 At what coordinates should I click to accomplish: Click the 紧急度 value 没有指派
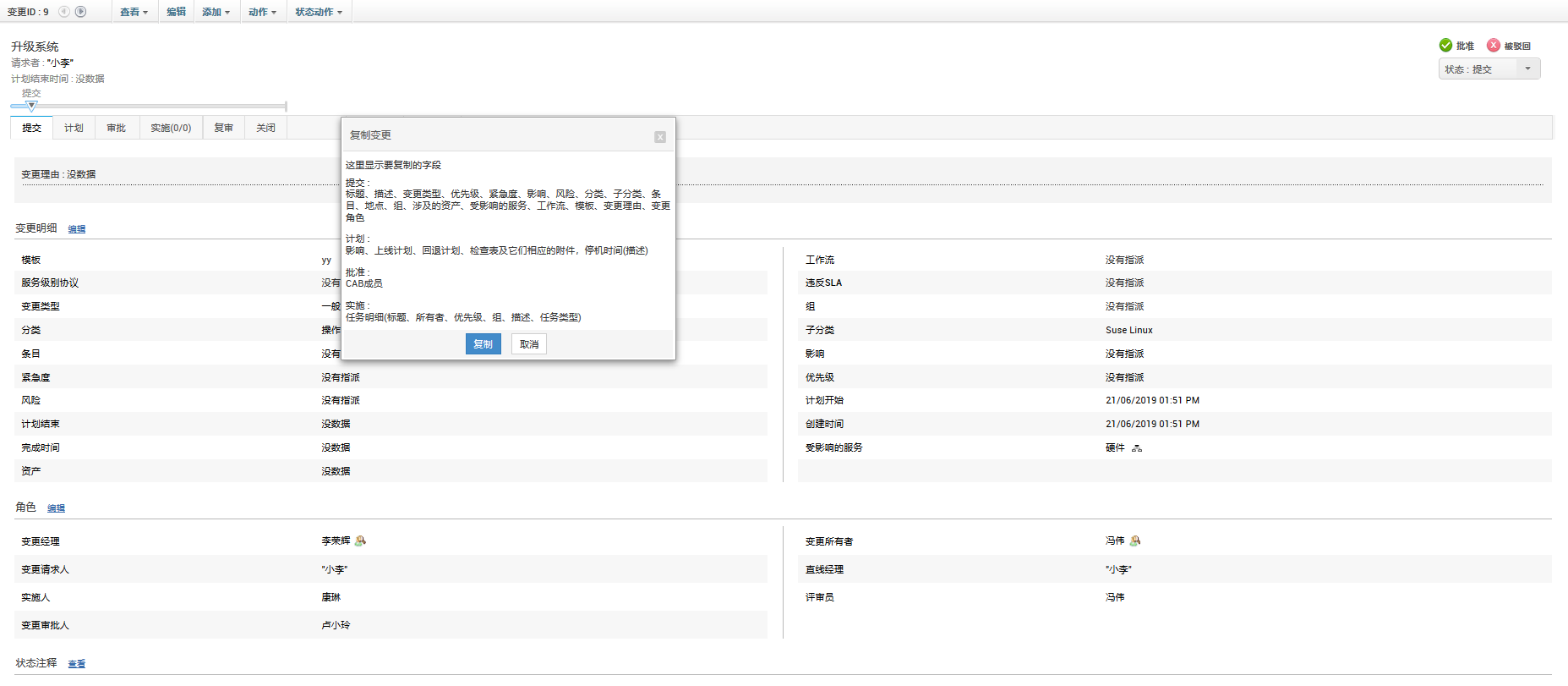(x=341, y=377)
